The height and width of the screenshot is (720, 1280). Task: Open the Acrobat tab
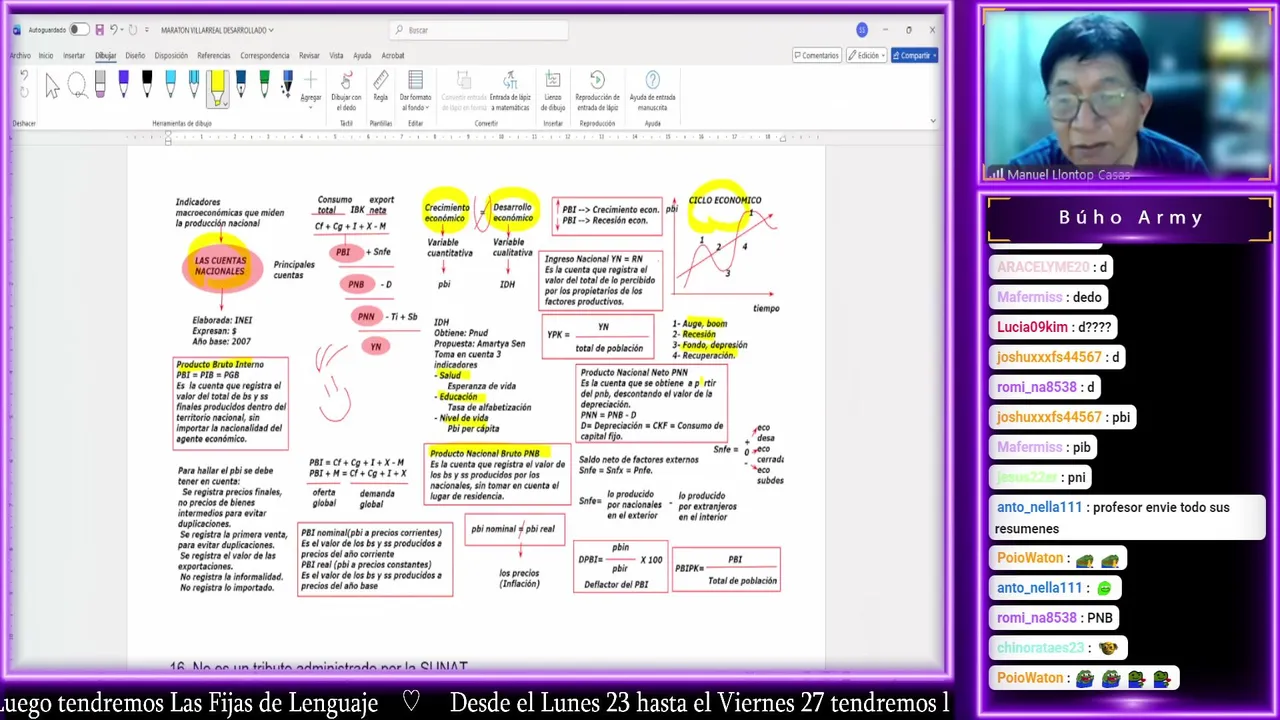click(393, 56)
